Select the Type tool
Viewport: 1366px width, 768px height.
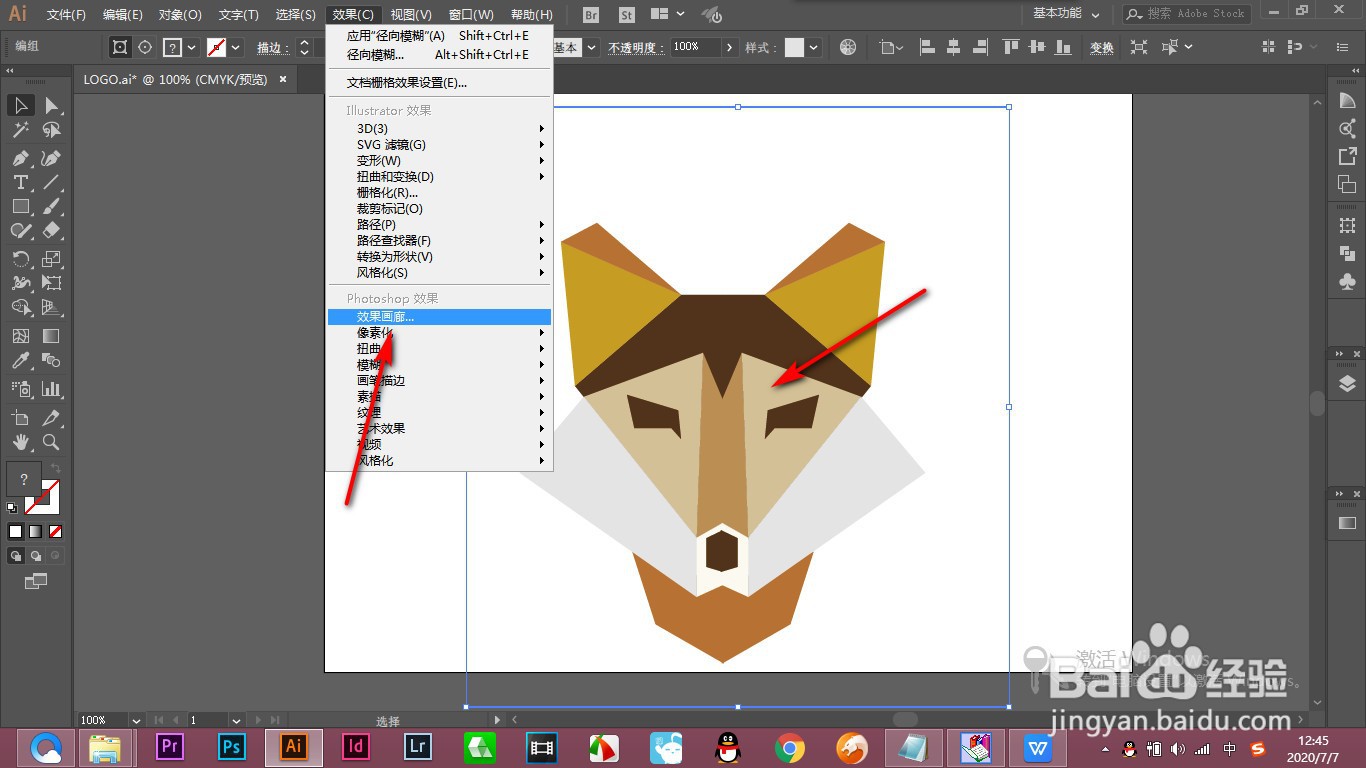[21, 182]
